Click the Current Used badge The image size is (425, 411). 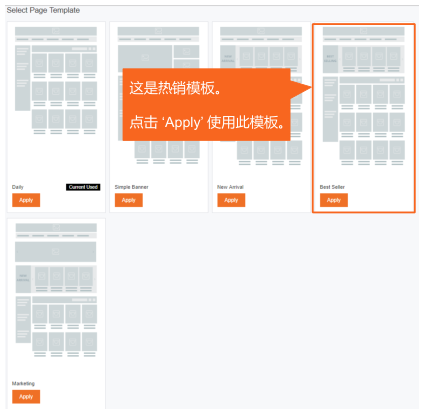[83, 187]
